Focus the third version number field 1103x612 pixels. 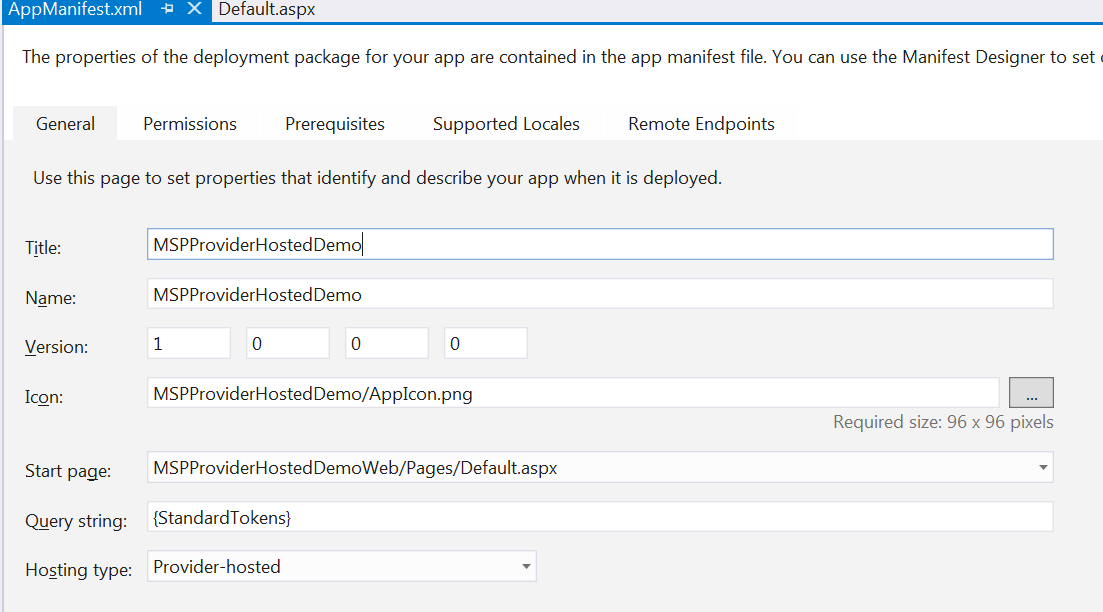pos(387,343)
